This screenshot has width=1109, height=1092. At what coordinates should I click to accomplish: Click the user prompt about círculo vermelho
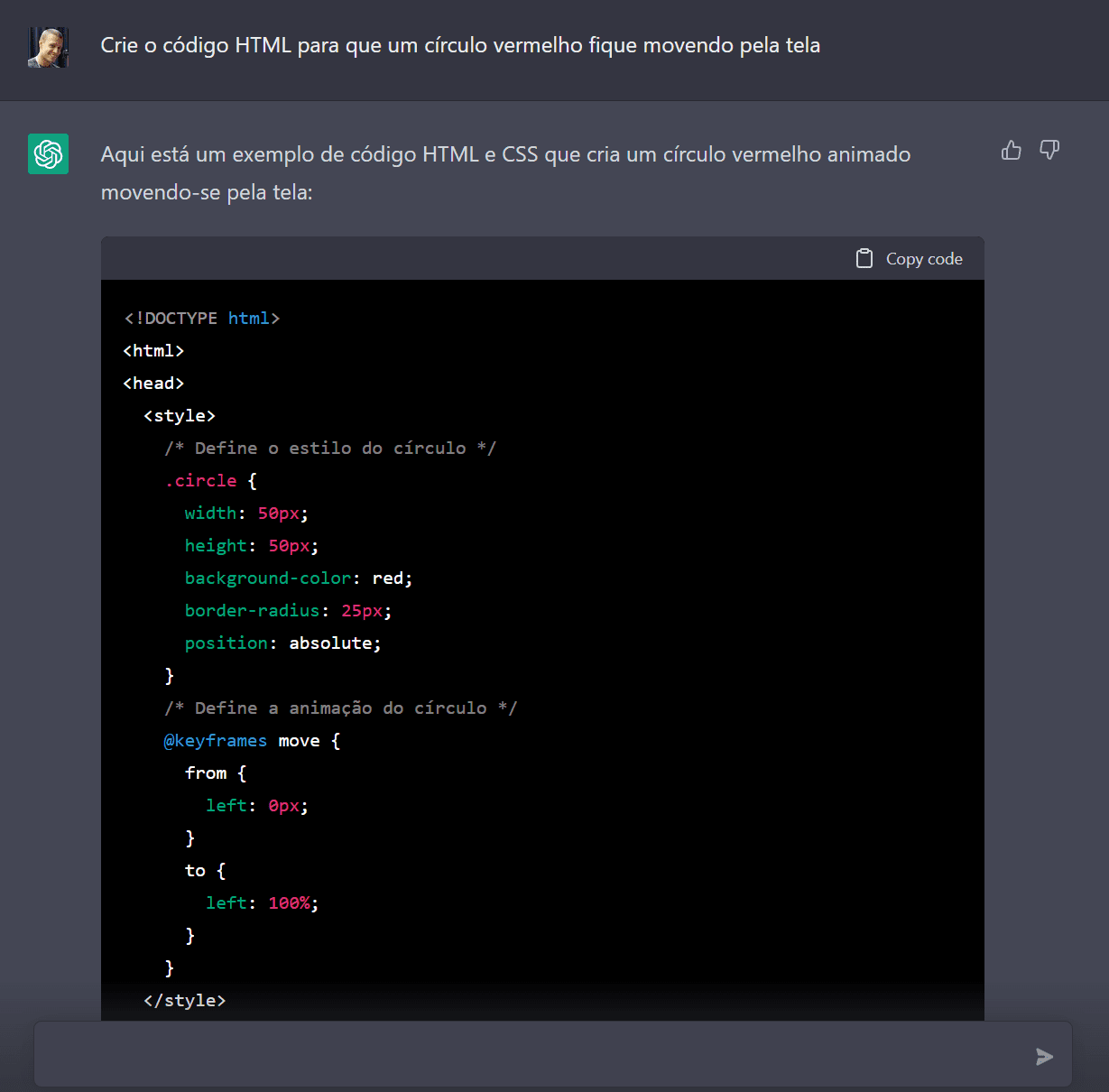(460, 45)
